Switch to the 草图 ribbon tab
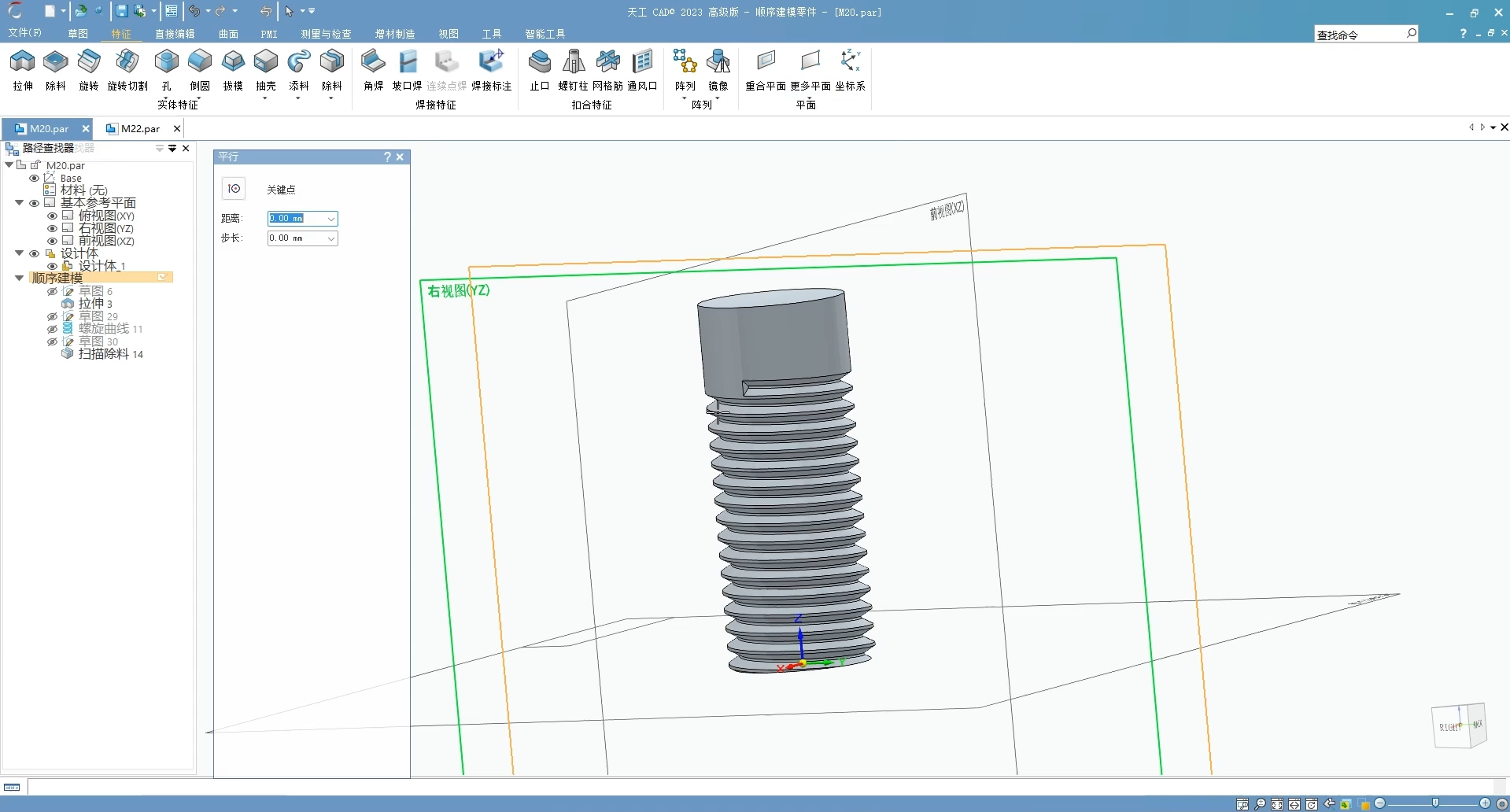 pyautogui.click(x=78, y=34)
